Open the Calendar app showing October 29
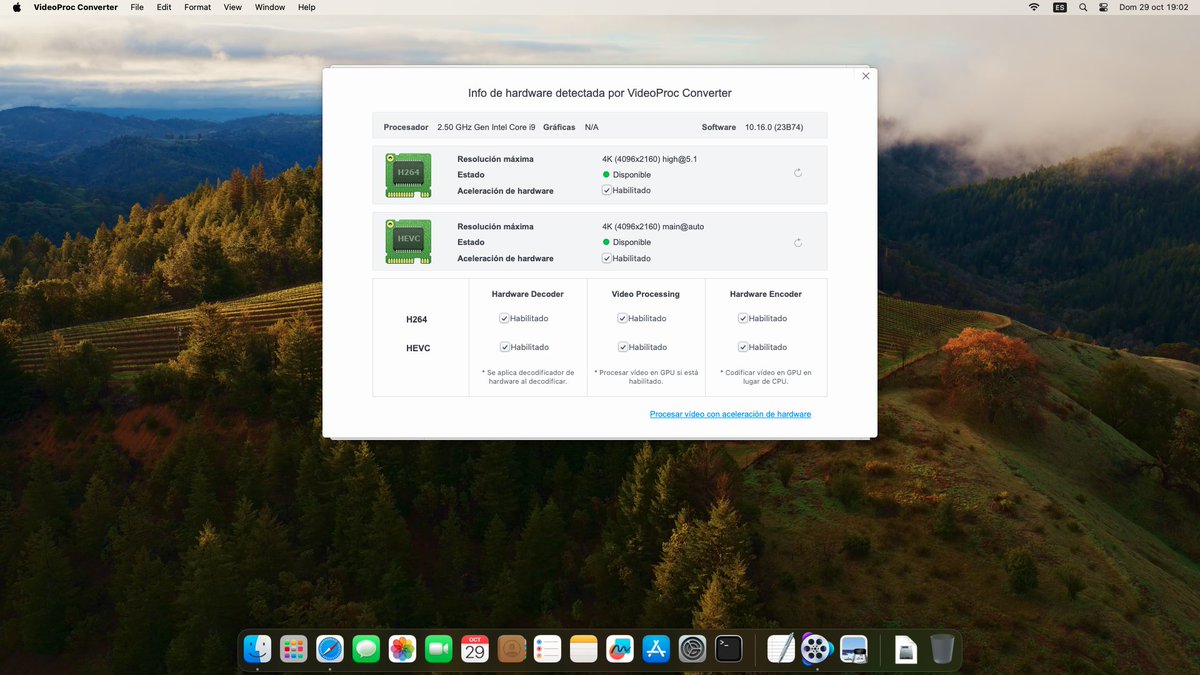1200x675 pixels. [474, 649]
